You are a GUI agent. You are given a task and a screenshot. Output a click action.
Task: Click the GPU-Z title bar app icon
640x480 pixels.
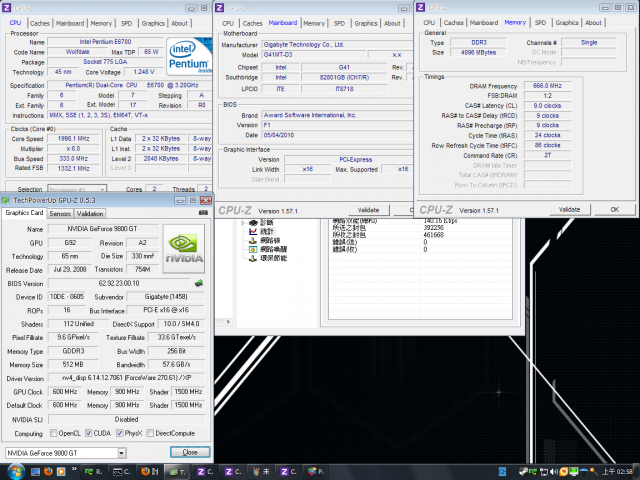pos(5,200)
